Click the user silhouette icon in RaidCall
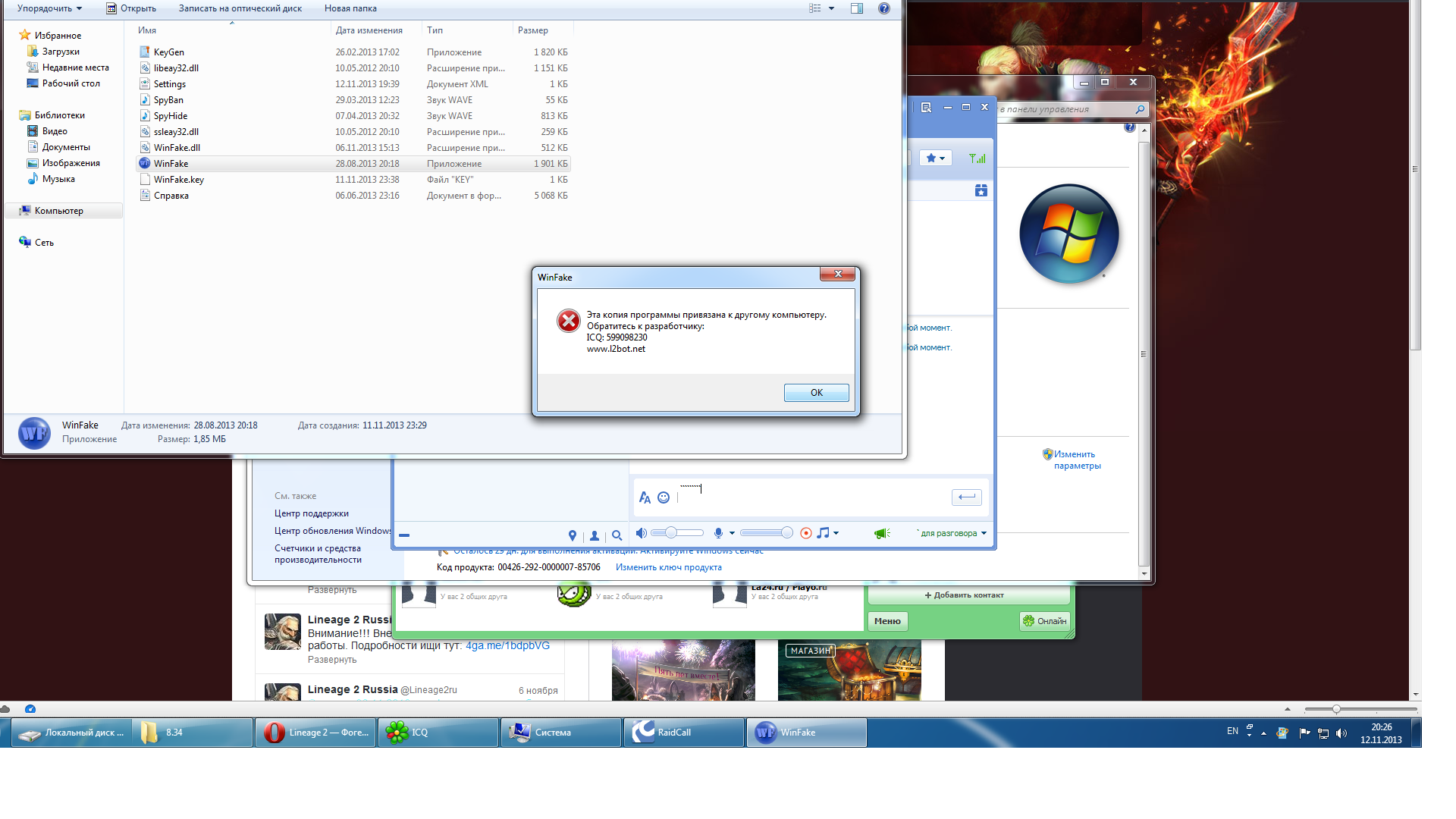Image resolution: width=1456 pixels, height=819 pixels. 595,535
